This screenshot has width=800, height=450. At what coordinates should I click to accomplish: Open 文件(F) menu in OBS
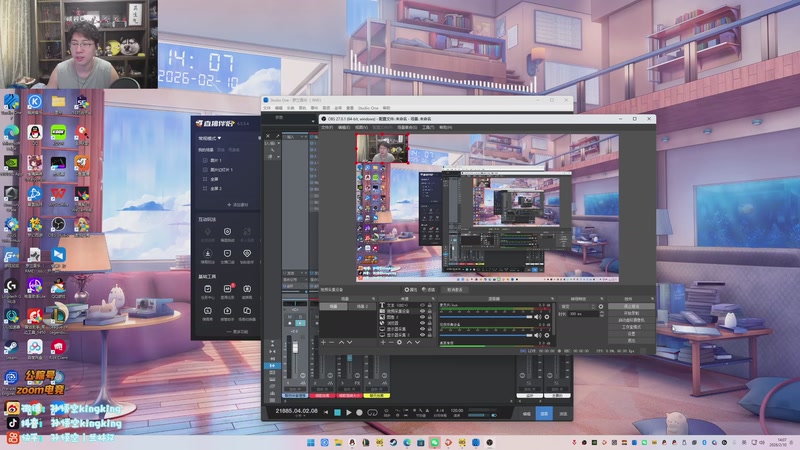click(x=327, y=127)
